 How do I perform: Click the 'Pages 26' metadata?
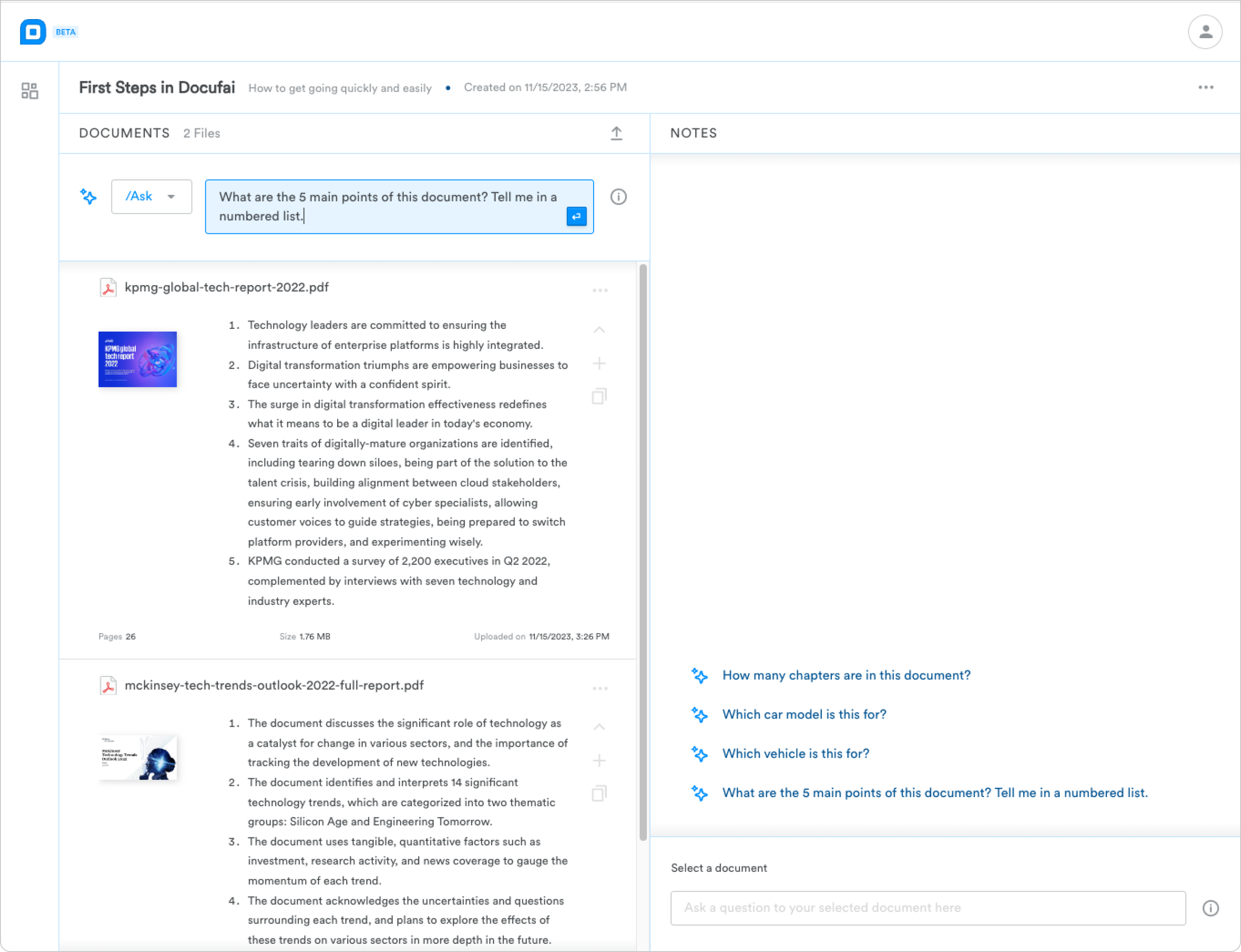click(x=117, y=637)
